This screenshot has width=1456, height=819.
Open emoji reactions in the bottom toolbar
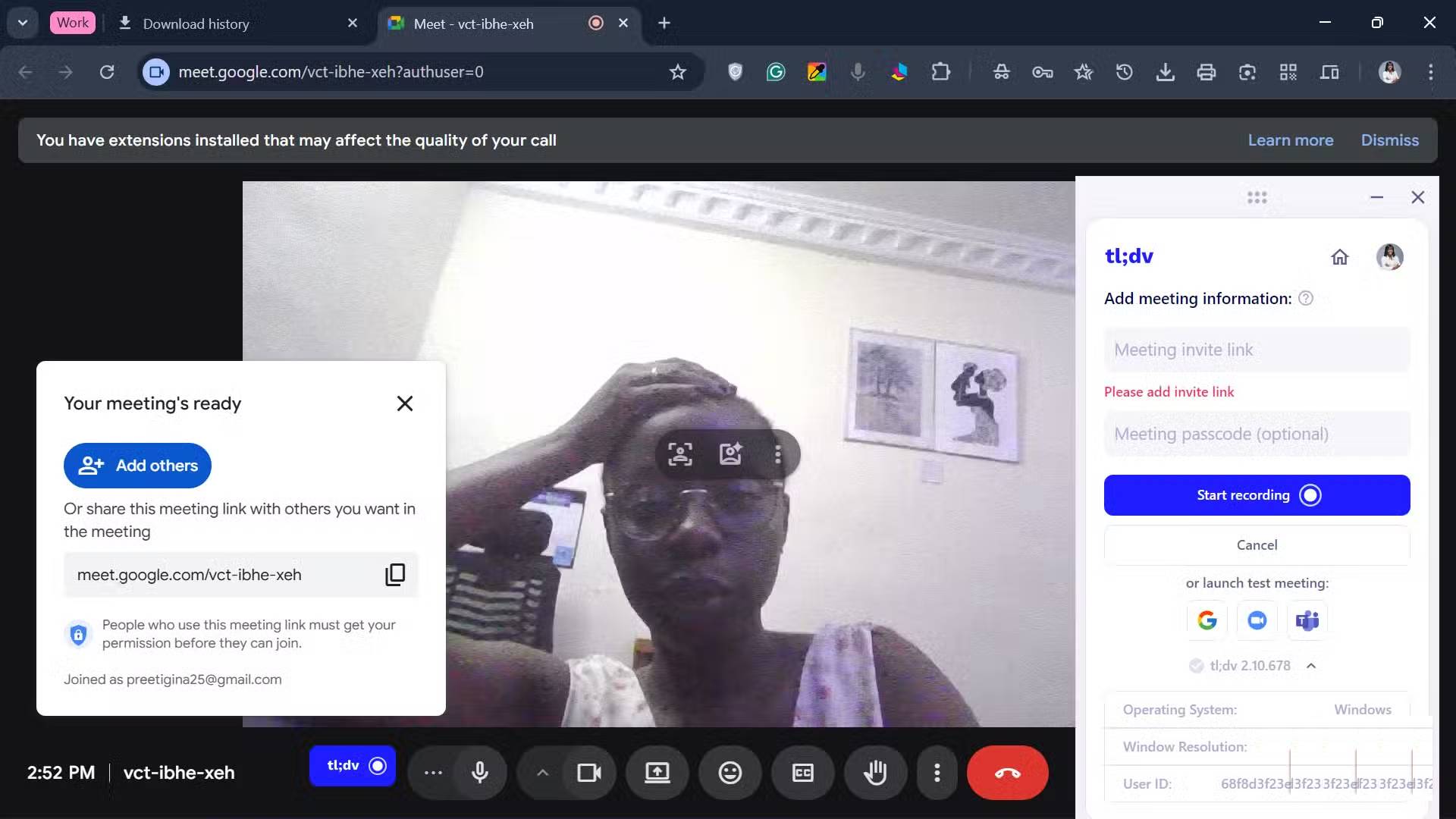pyautogui.click(x=730, y=773)
